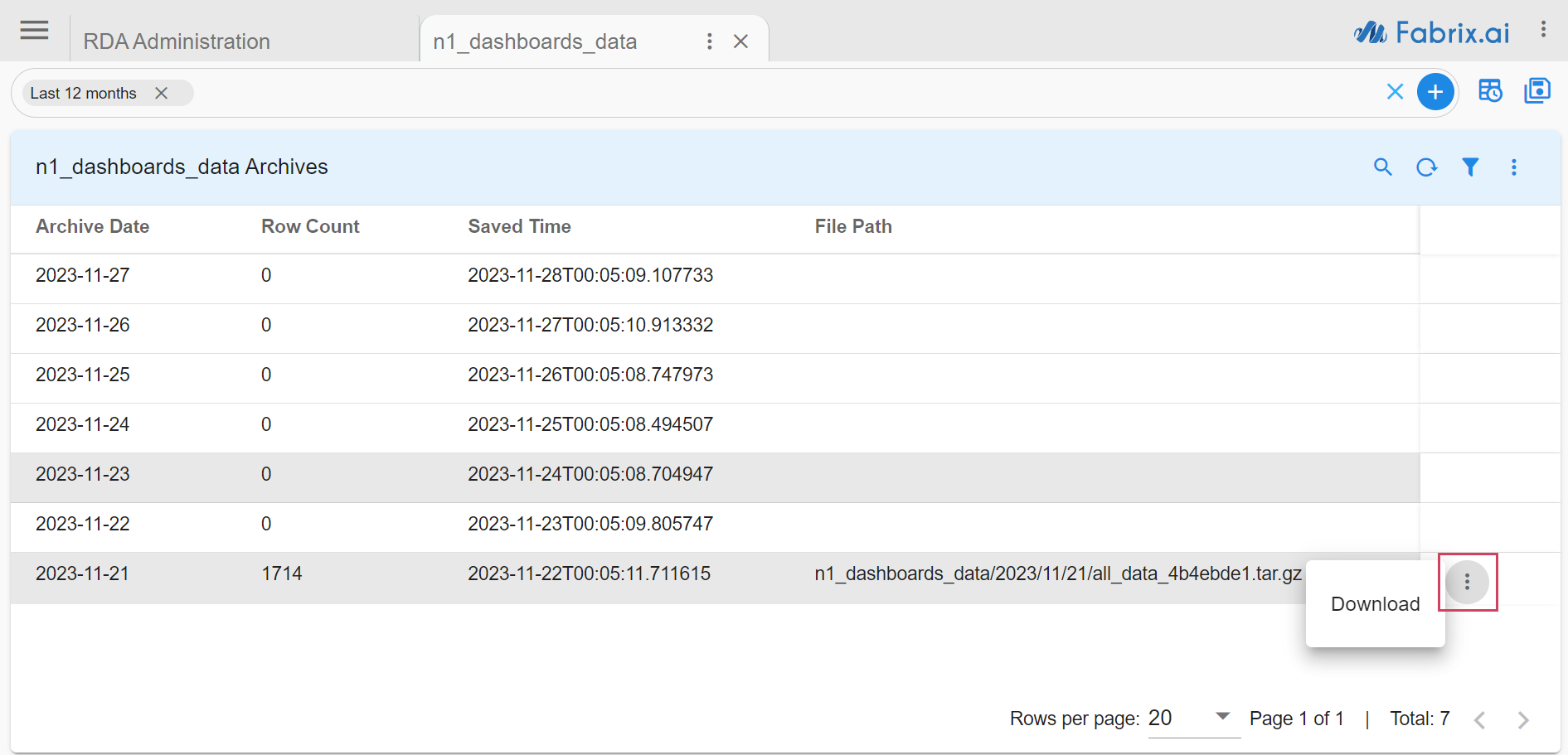Image resolution: width=1568 pixels, height=755 pixels.
Task: Switch to RDA Administration tab
Action: 177,41
